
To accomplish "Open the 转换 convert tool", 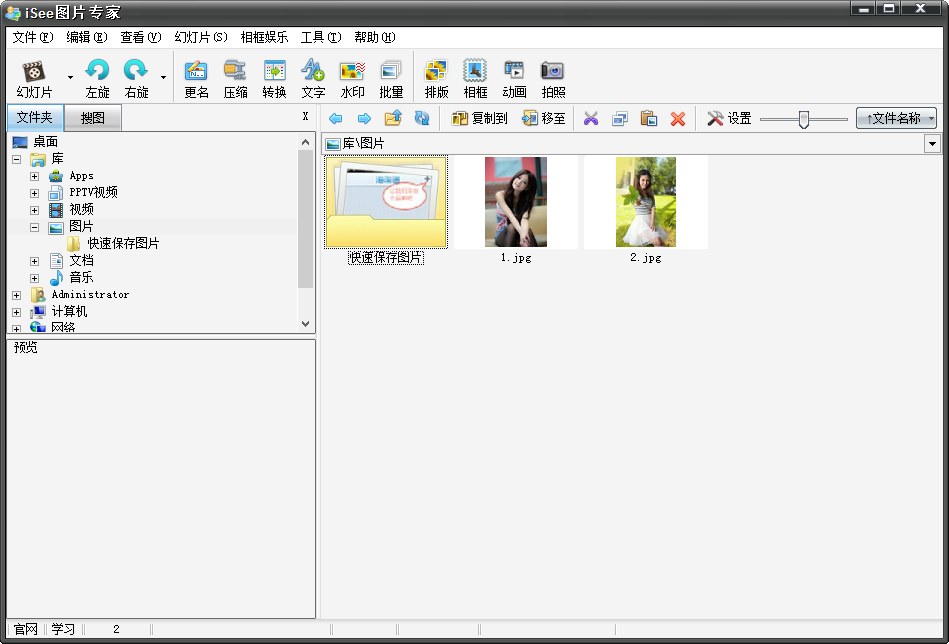I will (x=274, y=79).
